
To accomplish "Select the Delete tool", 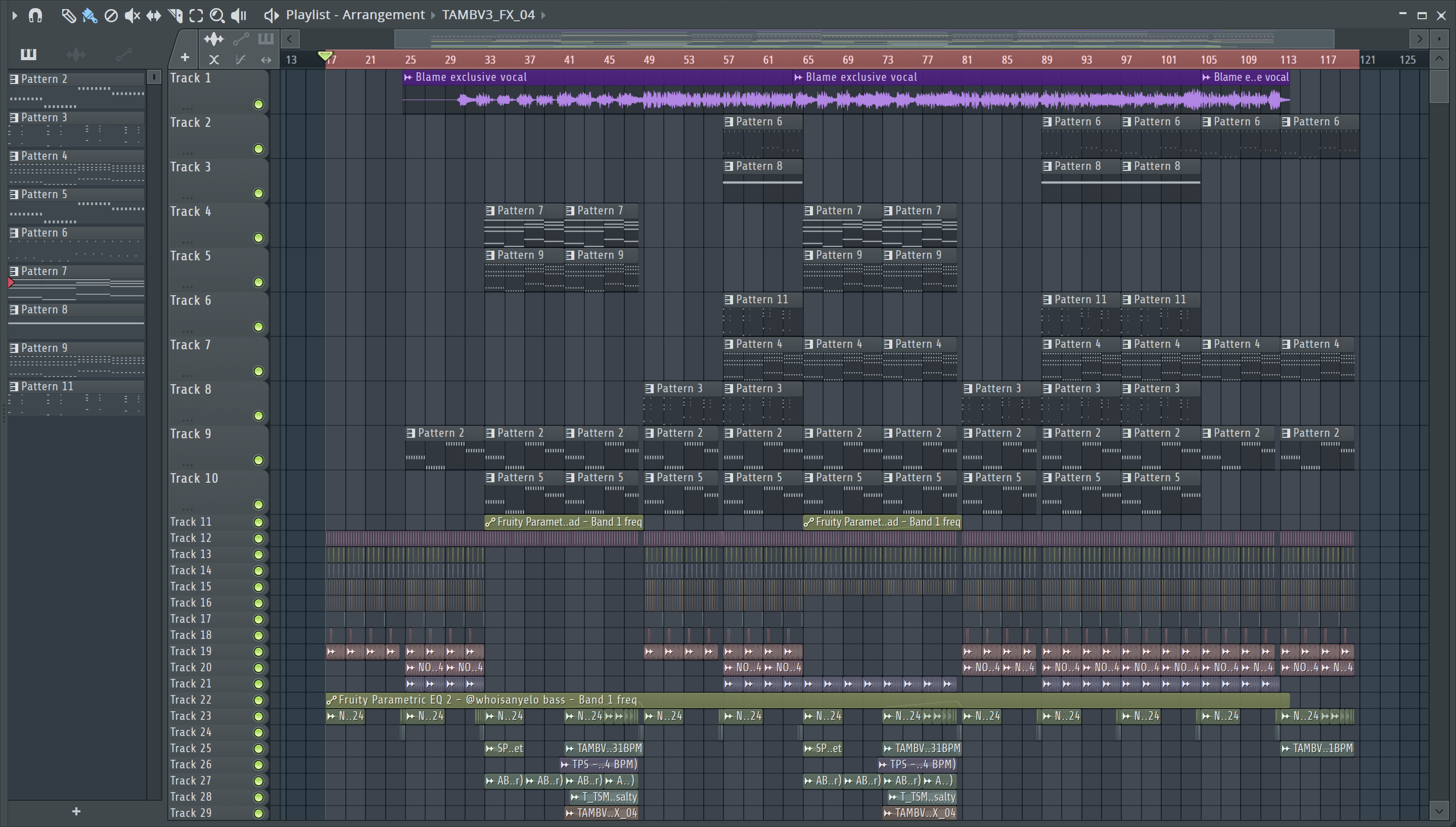I will point(111,15).
